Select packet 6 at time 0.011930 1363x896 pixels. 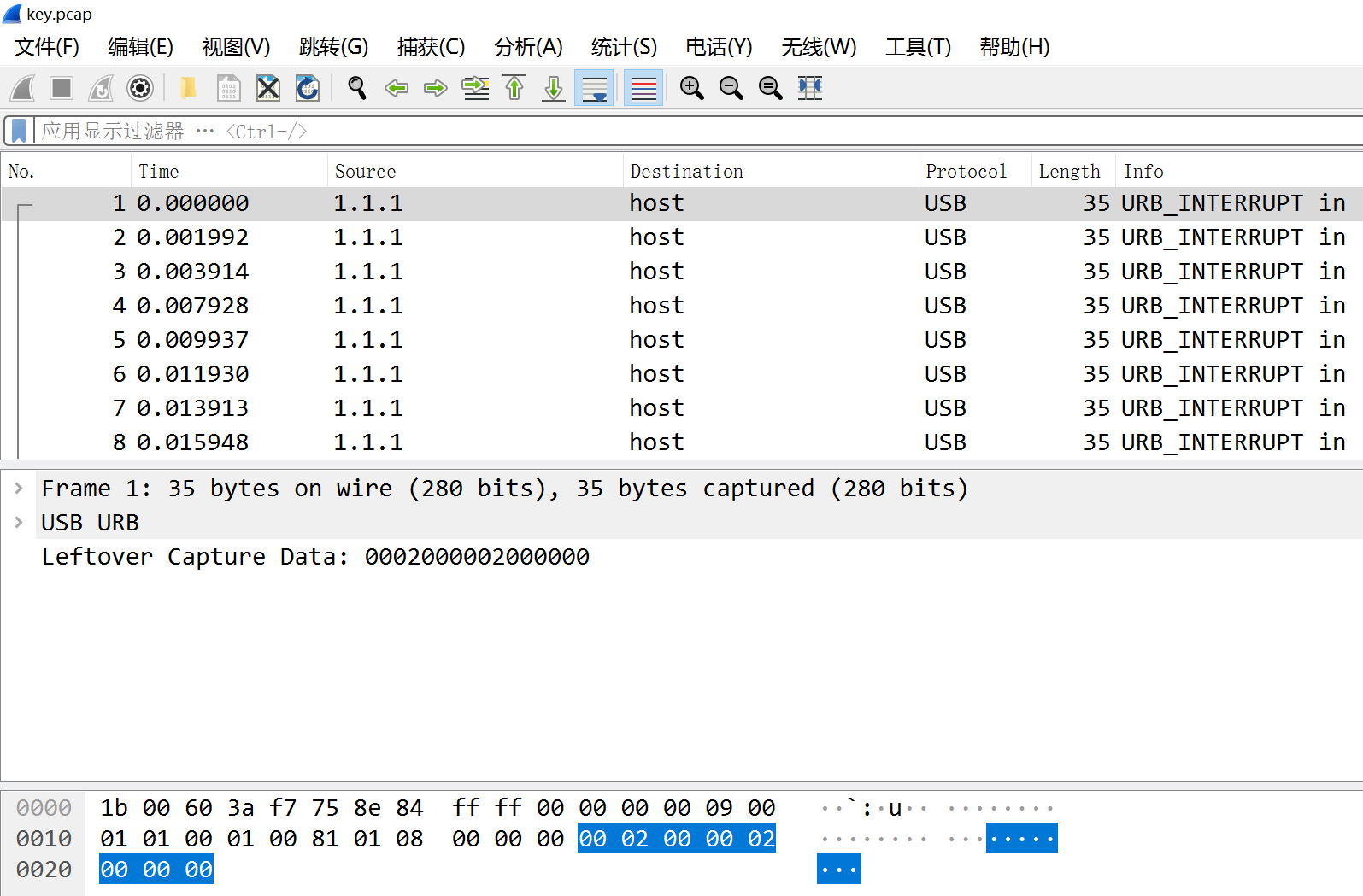point(682,374)
